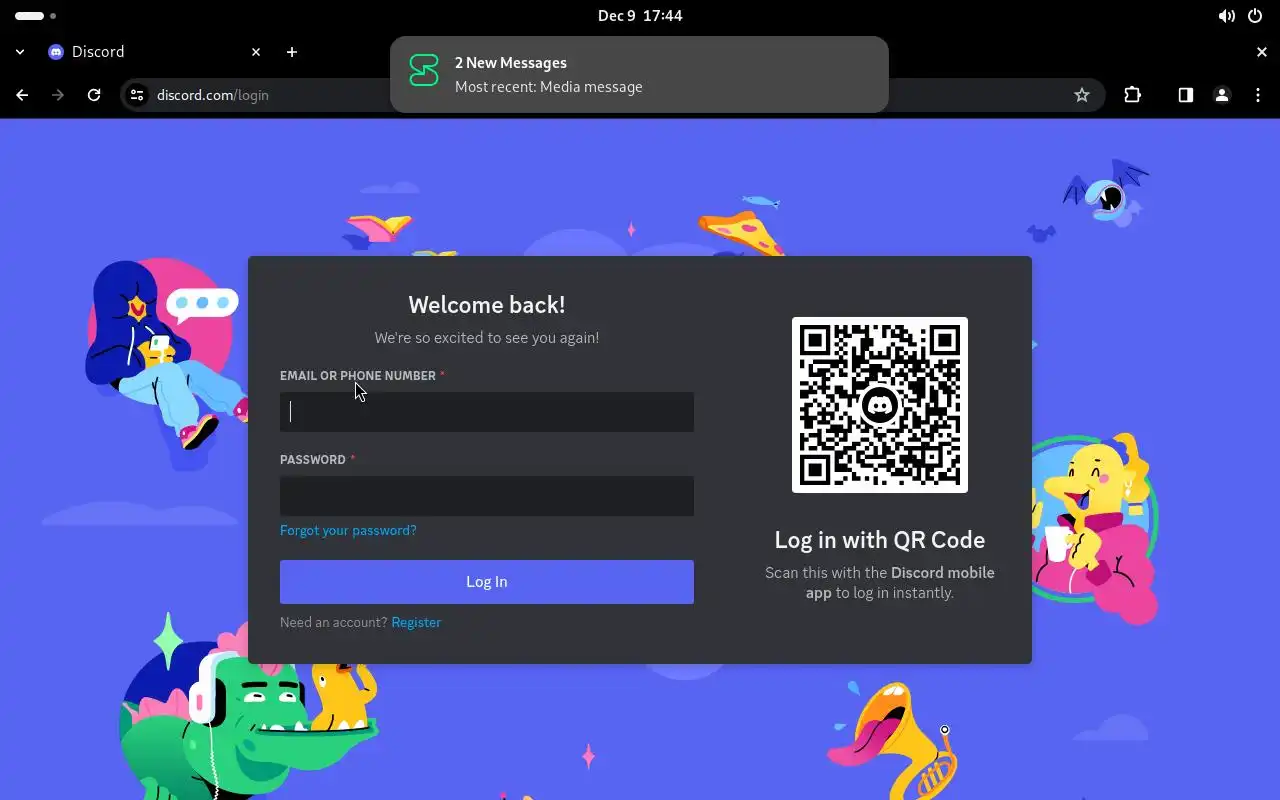Screen dimensions: 1280x800
Task: Click the Discord logo inside QR code
Action: click(880, 405)
